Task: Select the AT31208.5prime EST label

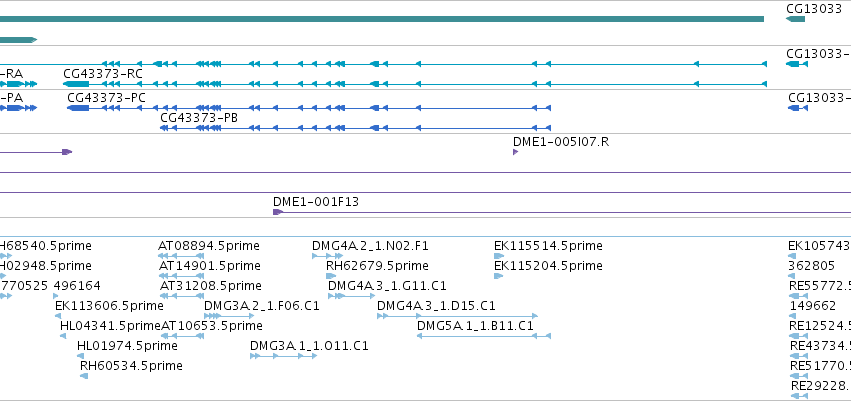Action: pyautogui.click(x=211, y=285)
